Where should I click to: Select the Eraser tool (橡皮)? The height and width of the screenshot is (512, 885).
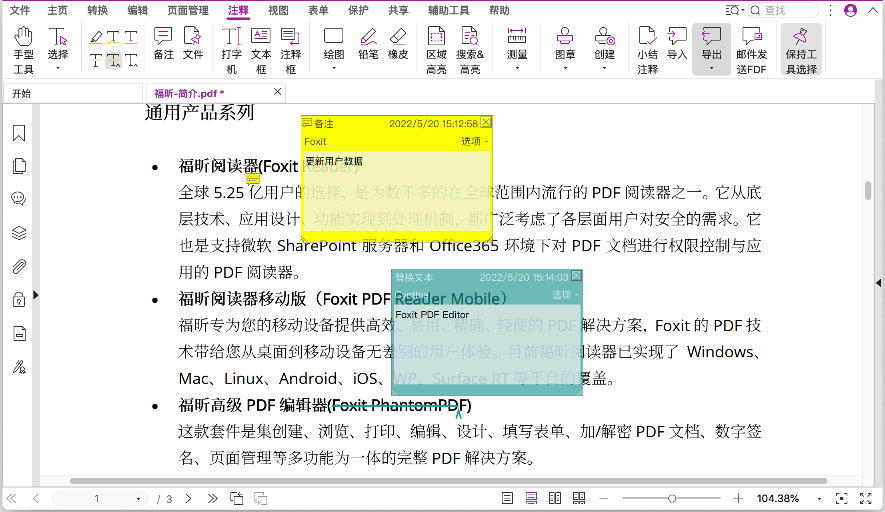click(398, 43)
